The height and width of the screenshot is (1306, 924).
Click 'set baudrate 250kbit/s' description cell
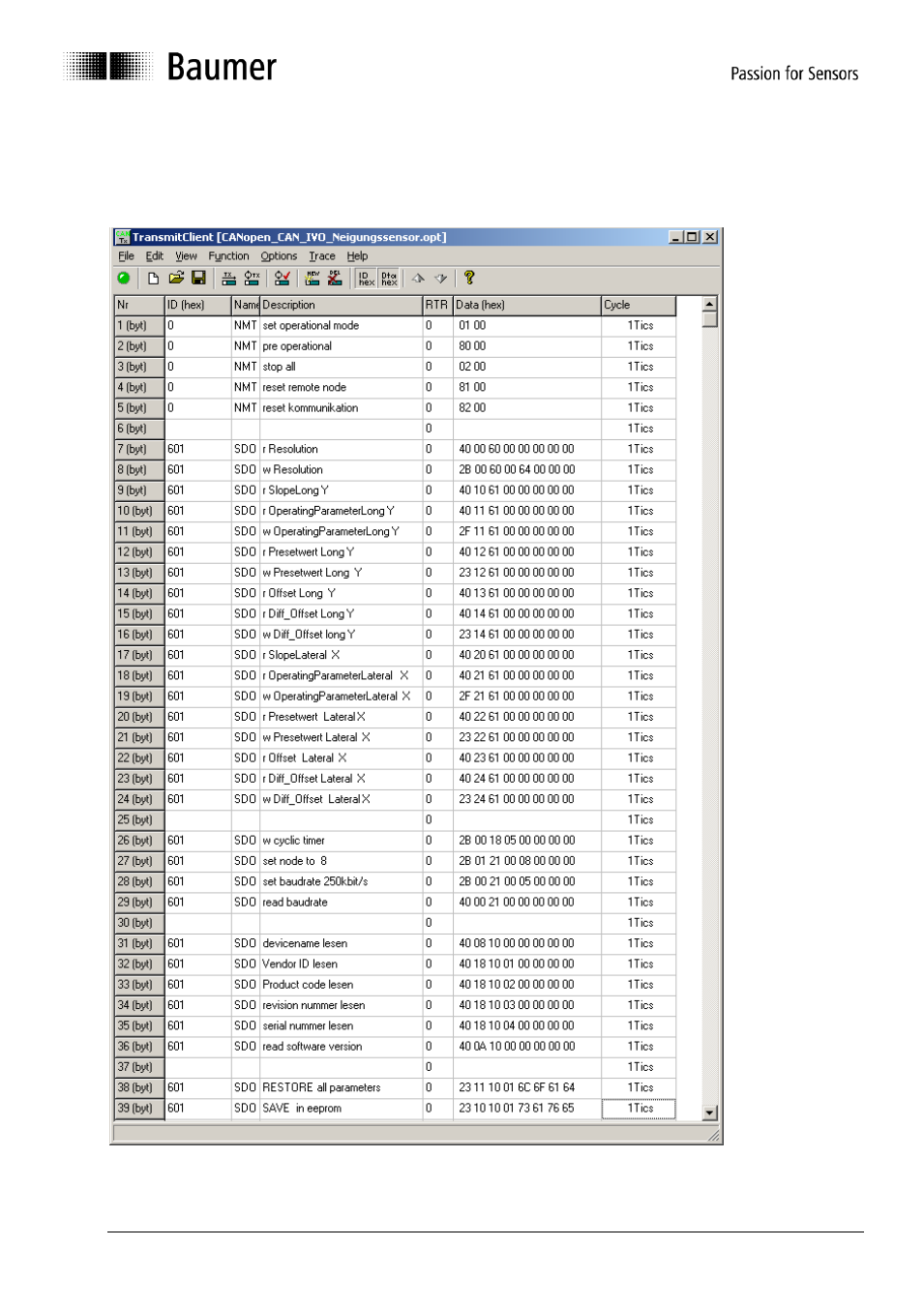pyautogui.click(x=341, y=882)
